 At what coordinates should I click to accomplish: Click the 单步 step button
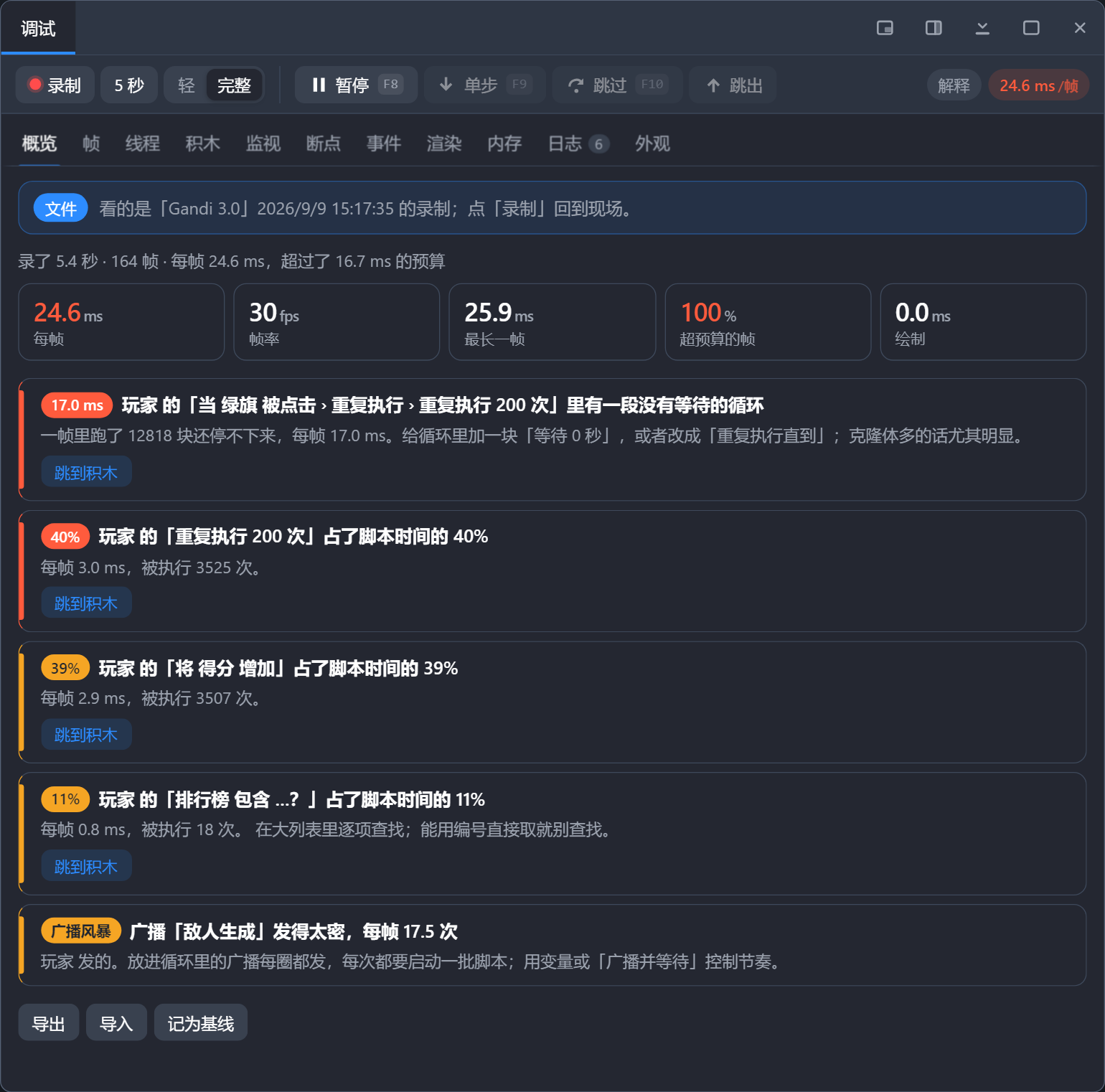coord(485,85)
